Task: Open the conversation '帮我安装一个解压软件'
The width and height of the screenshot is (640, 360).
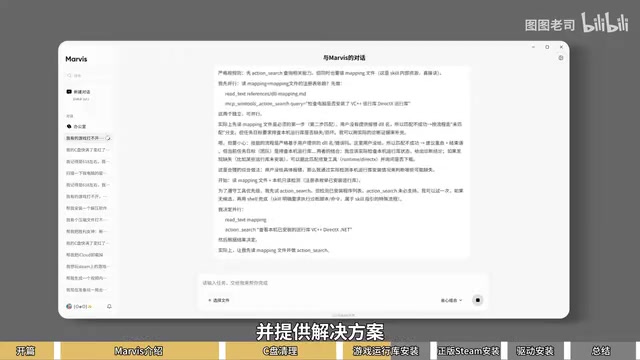Action: pyautogui.click(x=88, y=208)
